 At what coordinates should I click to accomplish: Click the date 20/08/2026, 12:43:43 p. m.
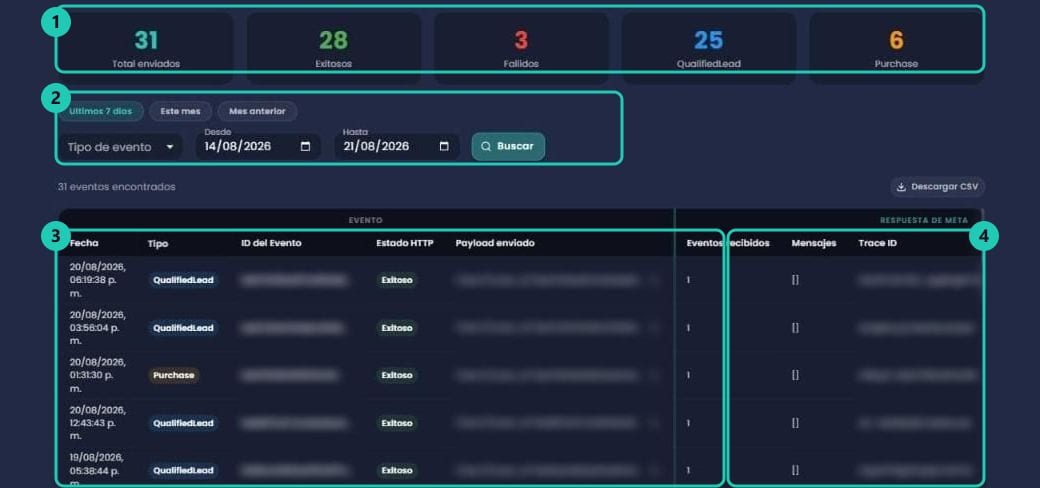98,423
